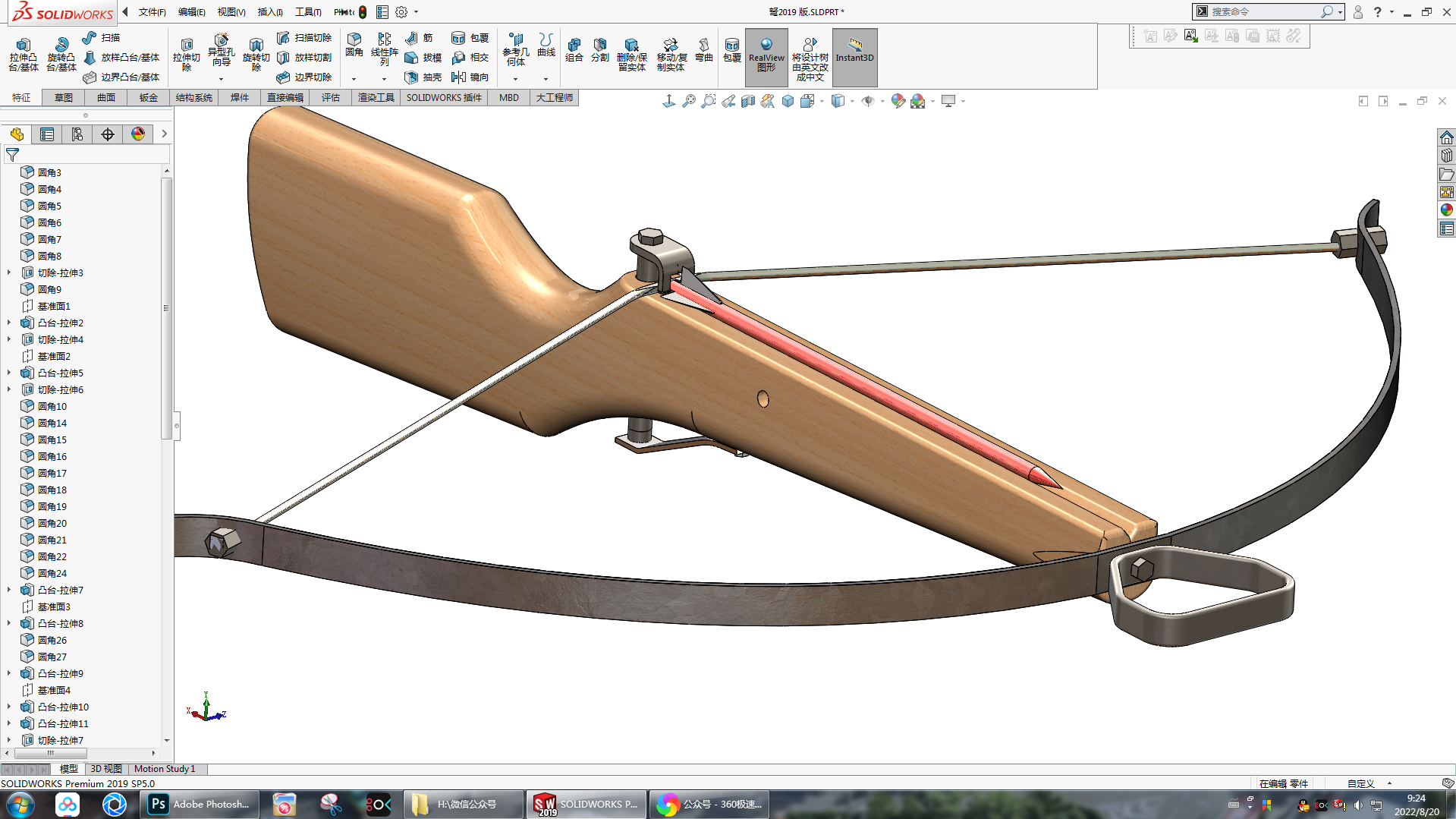Select the 边界凸台/基体 boundary boss tool

[121, 77]
